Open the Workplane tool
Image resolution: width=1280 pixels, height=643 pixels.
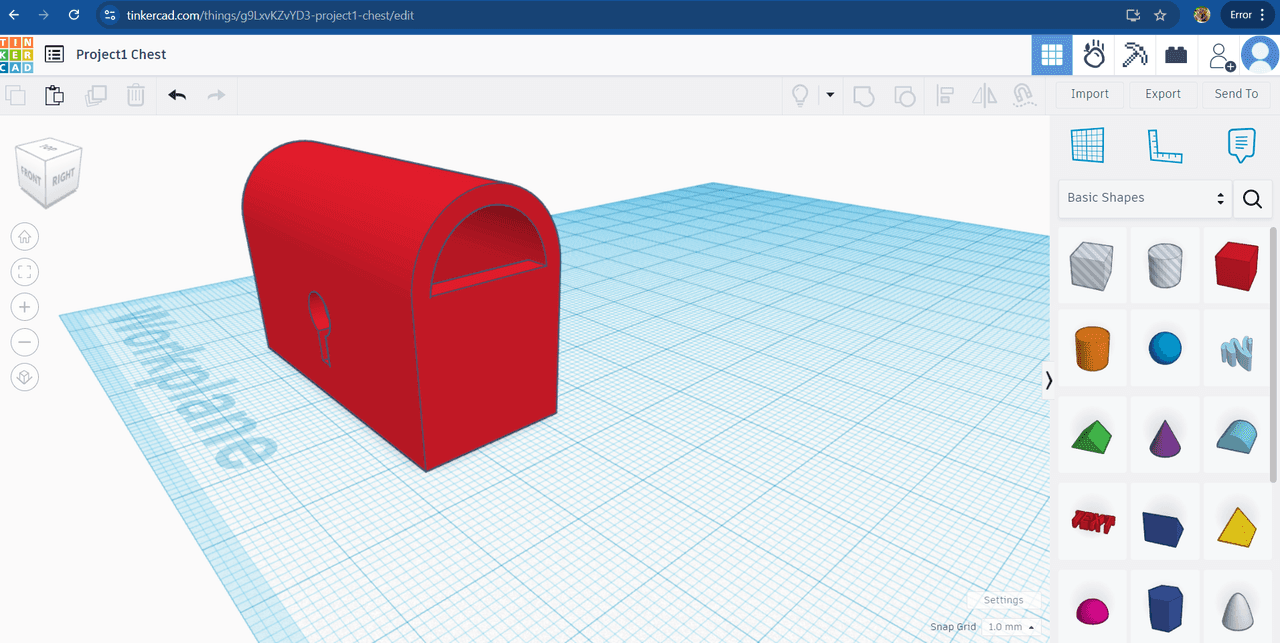click(x=1087, y=145)
